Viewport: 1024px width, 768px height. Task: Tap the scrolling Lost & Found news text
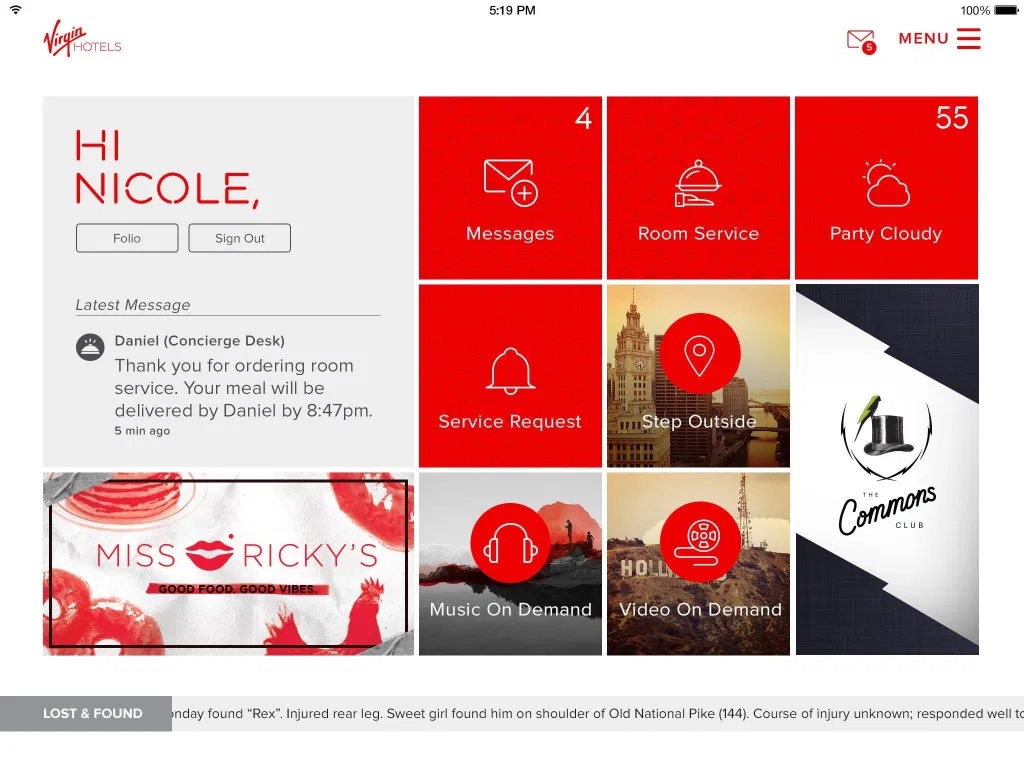598,714
